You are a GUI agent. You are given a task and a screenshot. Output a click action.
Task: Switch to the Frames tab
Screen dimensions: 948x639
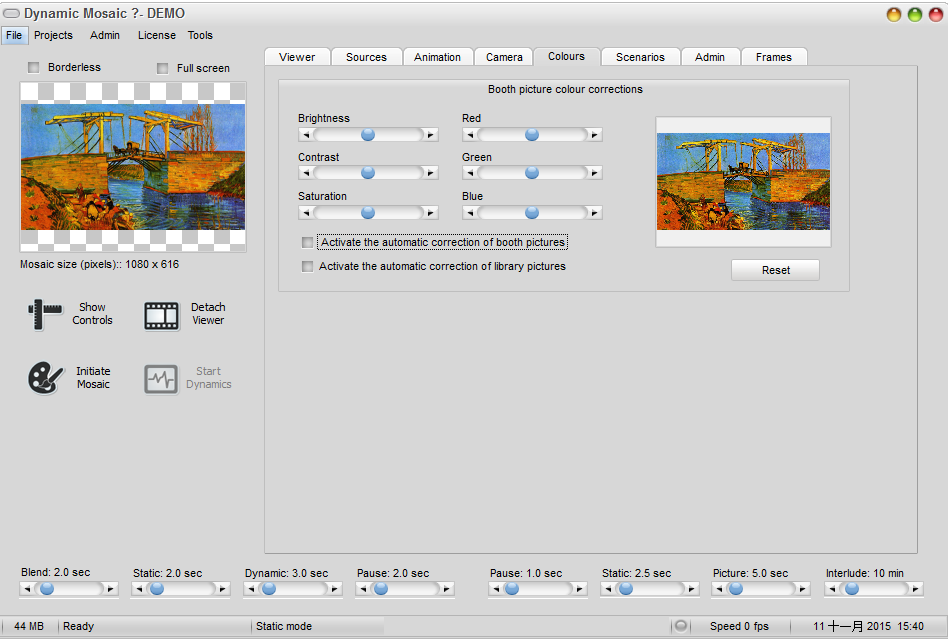[774, 57]
